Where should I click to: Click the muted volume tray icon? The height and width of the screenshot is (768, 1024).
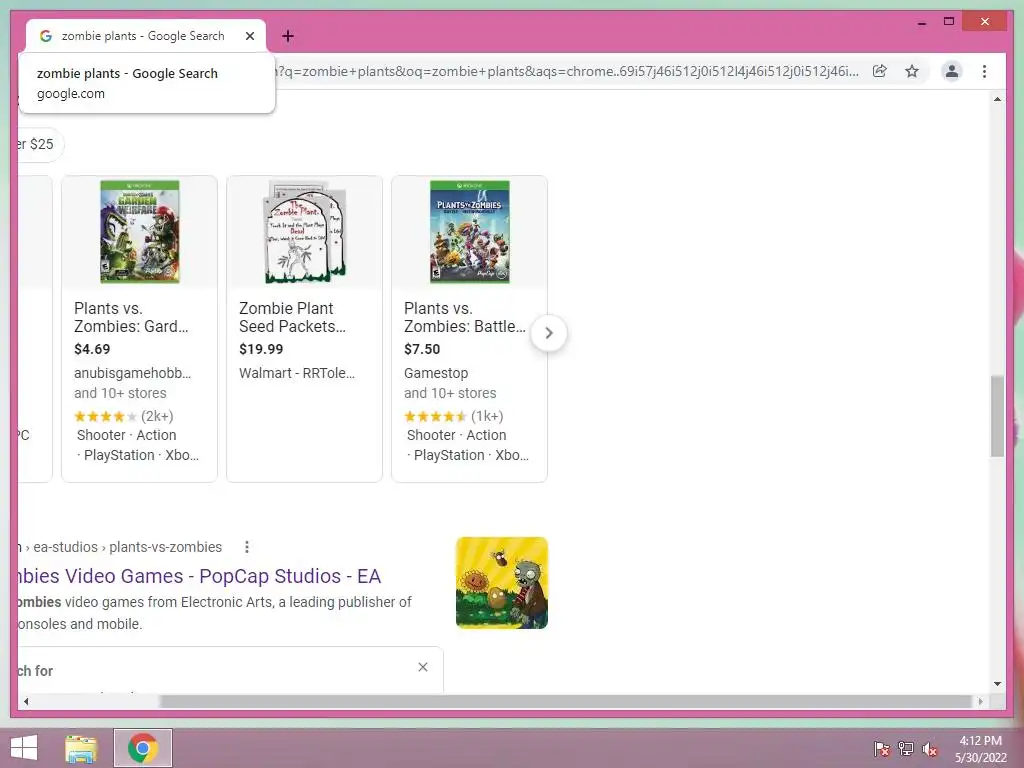click(930, 748)
